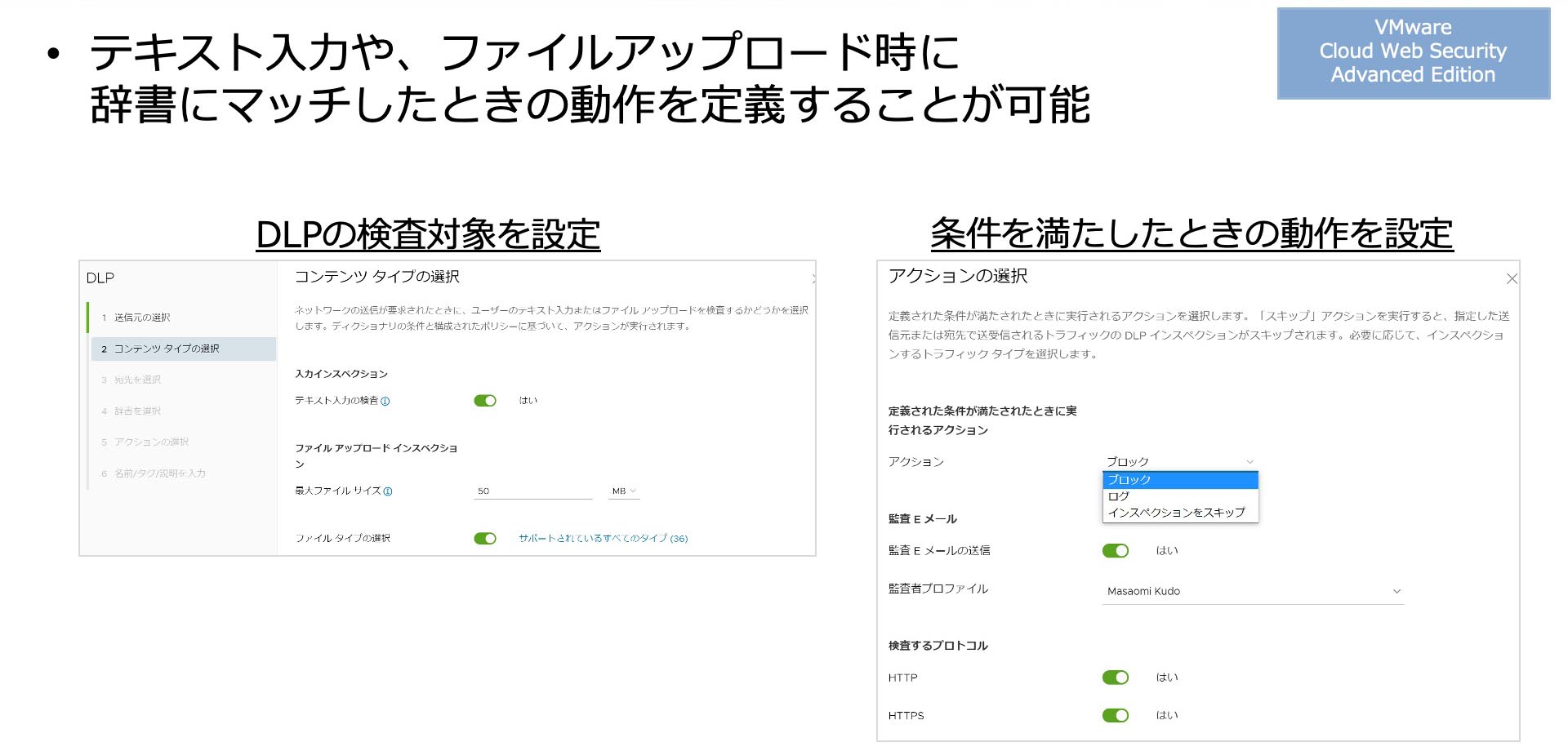Disable the HTTPS protocol toggle

[x=1116, y=714]
